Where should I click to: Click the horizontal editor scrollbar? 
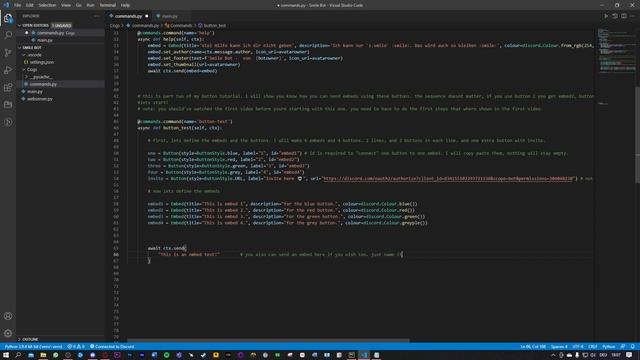pyautogui.click(x=268, y=340)
